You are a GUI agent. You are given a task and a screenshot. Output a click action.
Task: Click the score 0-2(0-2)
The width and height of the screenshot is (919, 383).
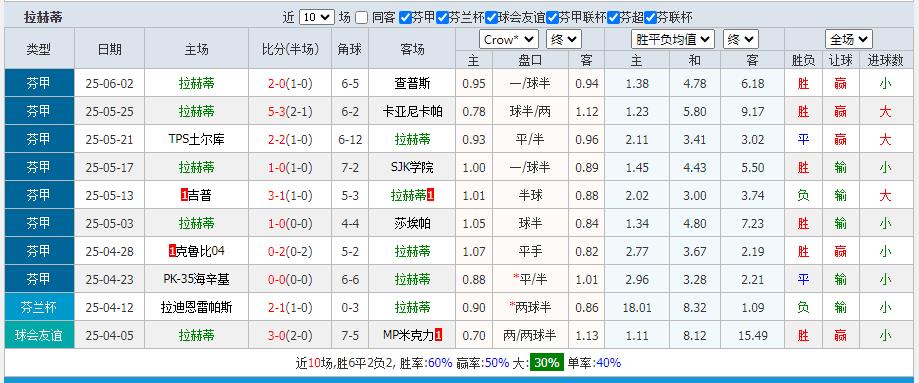(x=290, y=252)
